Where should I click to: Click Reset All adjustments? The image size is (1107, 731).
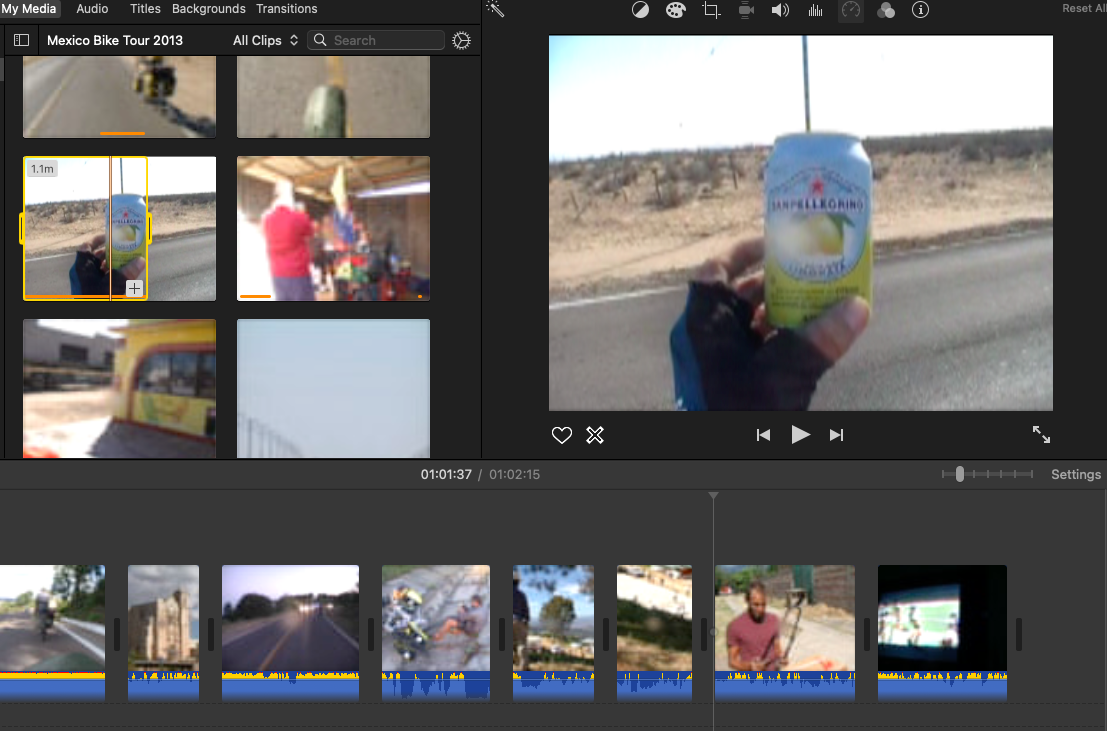click(1084, 8)
